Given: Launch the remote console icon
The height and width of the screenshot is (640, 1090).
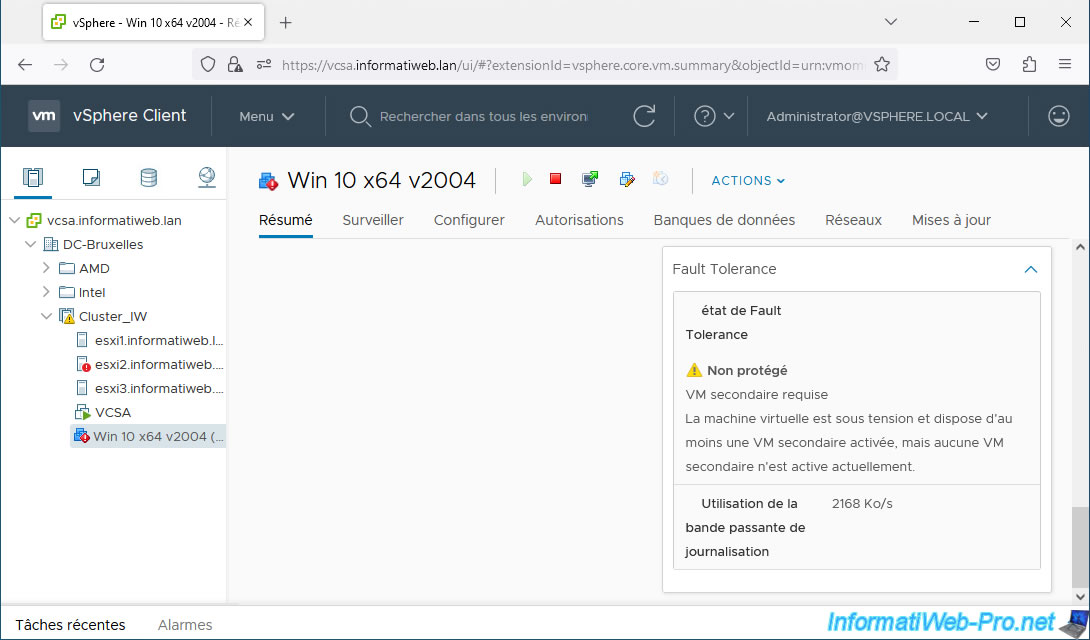Looking at the screenshot, I should click(591, 180).
